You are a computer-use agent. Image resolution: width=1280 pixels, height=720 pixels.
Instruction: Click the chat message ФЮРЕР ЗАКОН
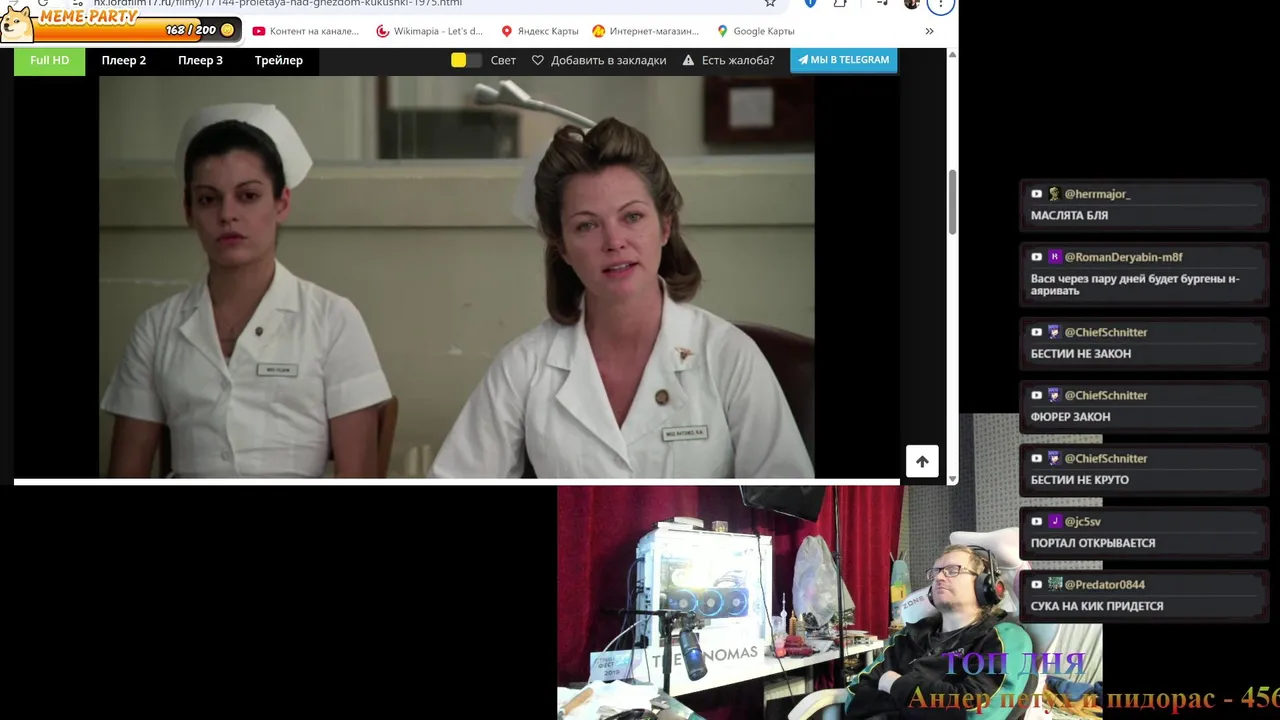(1070, 417)
